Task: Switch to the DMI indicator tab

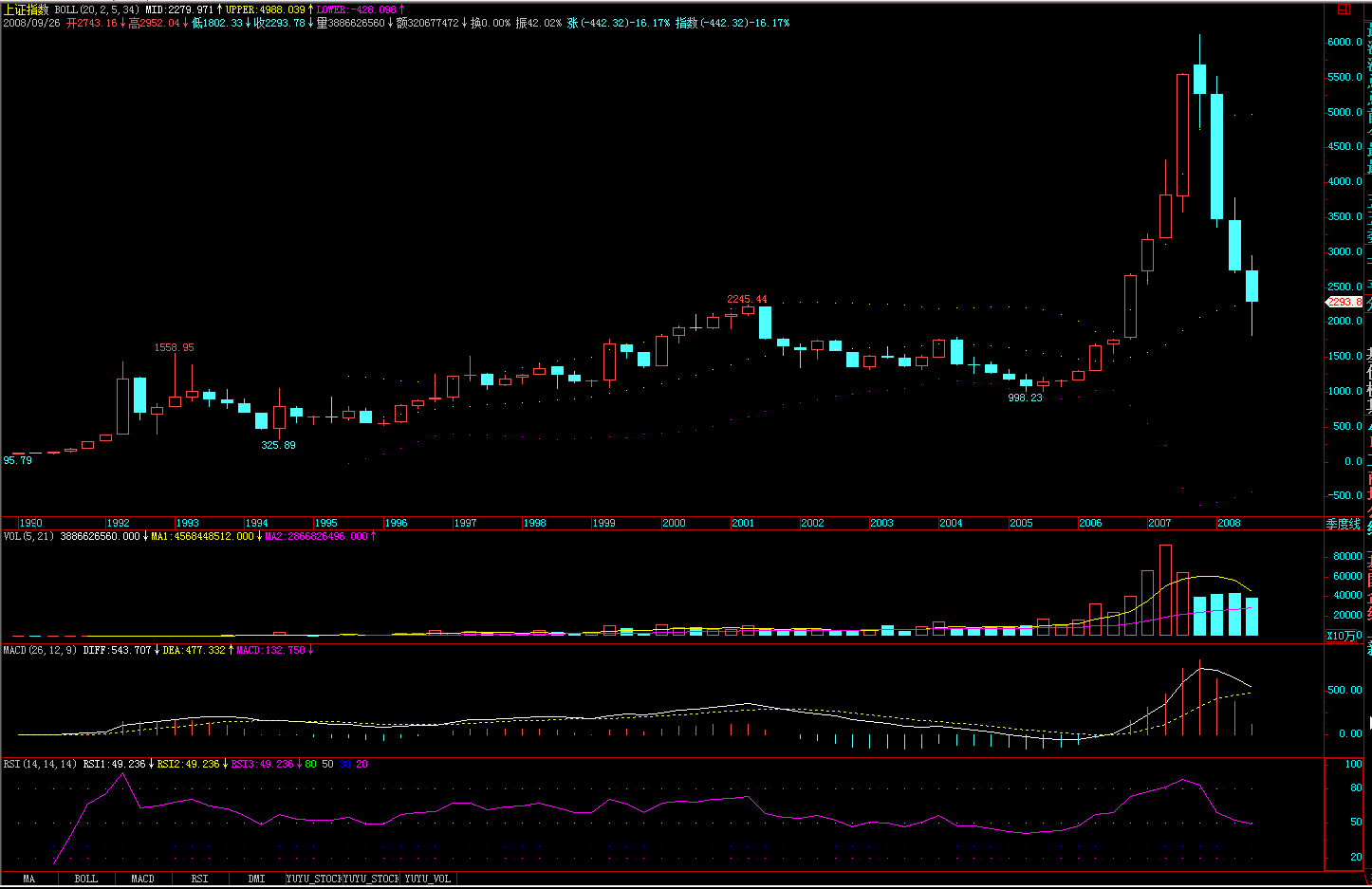Action: pos(257,879)
